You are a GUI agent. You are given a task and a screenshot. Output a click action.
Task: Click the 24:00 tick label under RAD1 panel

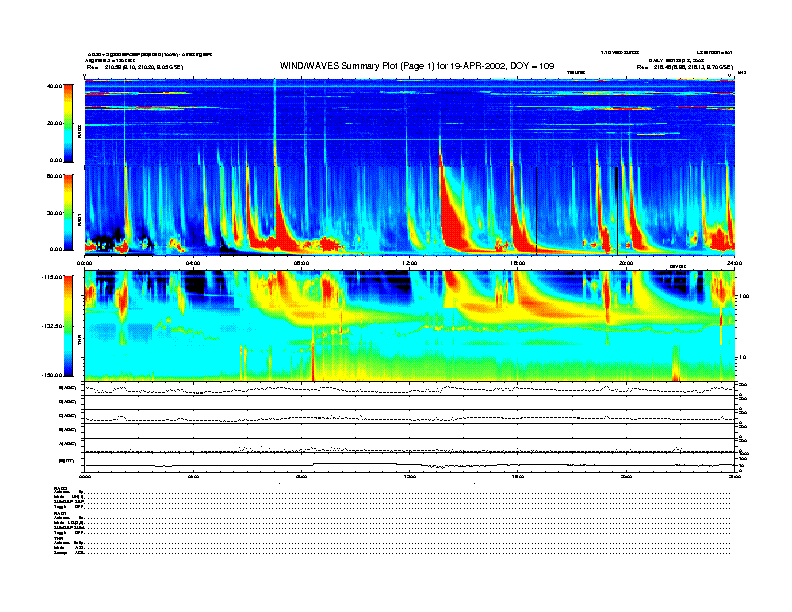coord(734,263)
